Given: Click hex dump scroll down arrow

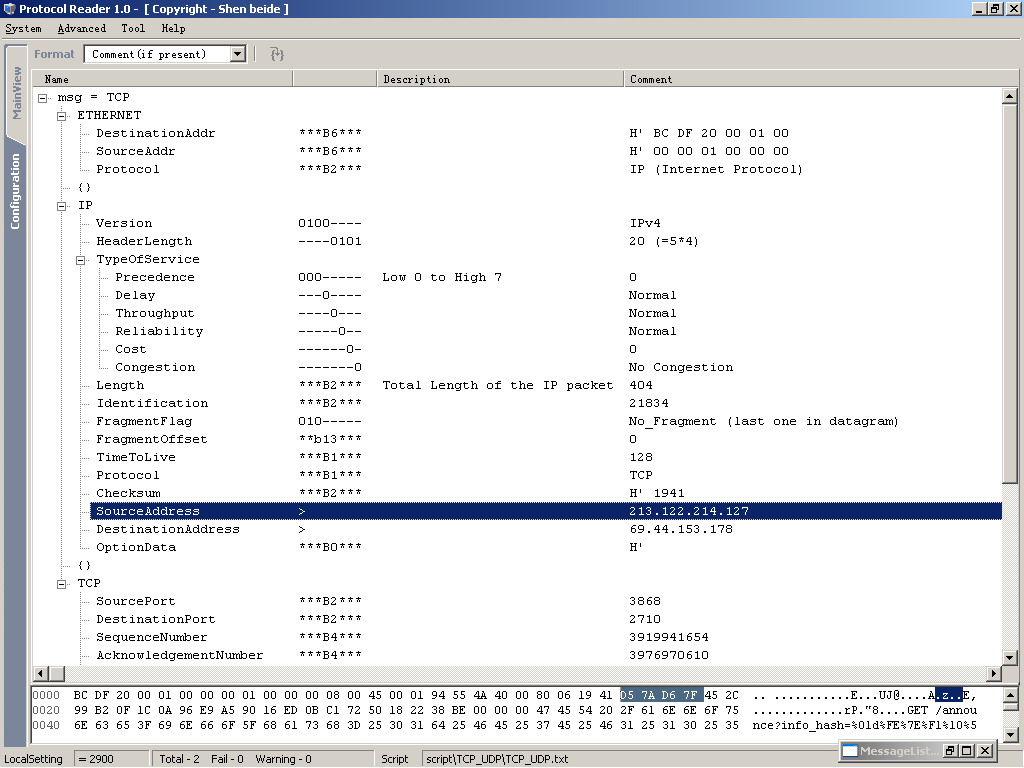Looking at the screenshot, I should 1010,734.
